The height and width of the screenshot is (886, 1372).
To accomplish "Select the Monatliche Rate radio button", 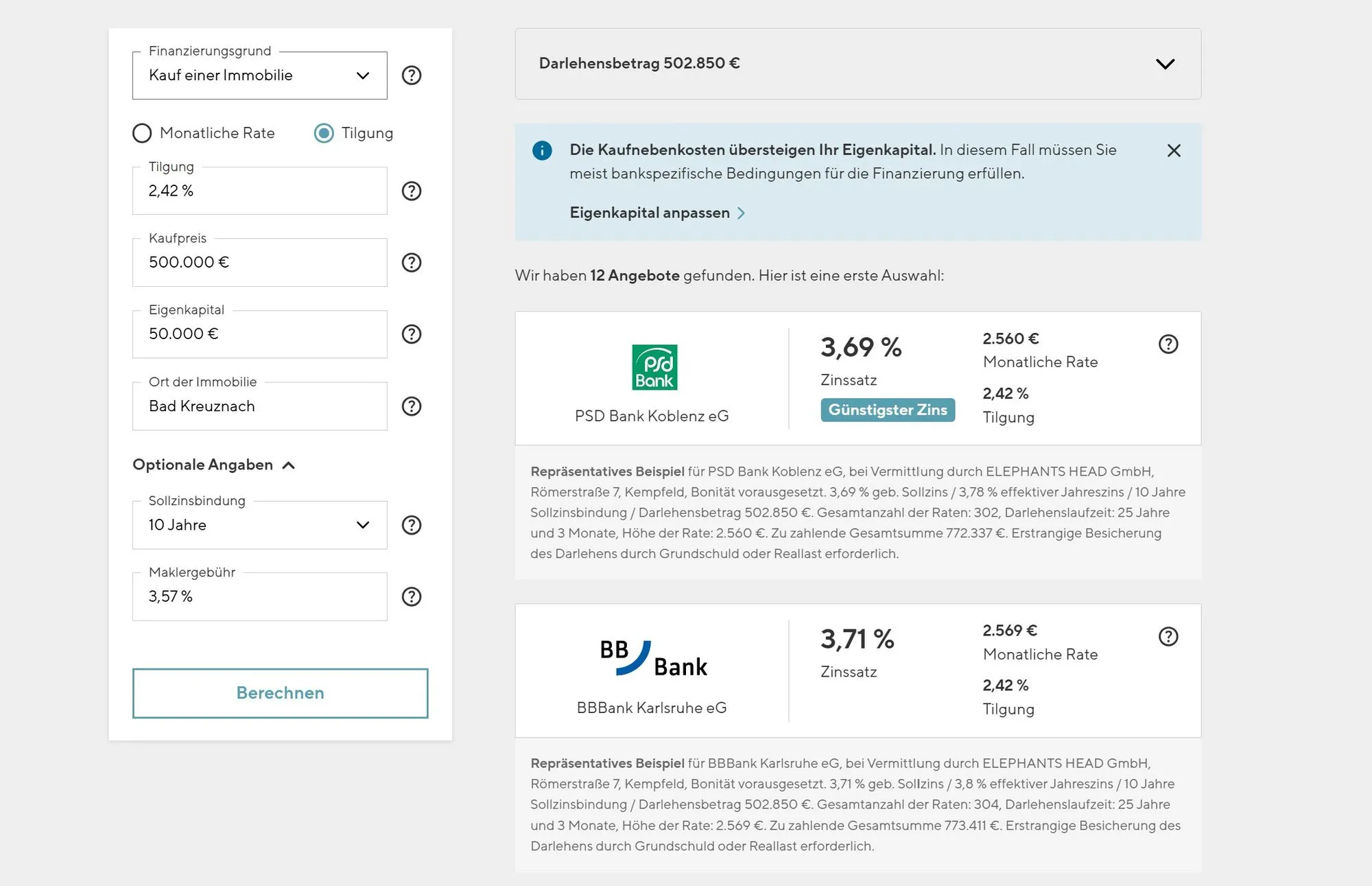I will (142, 133).
